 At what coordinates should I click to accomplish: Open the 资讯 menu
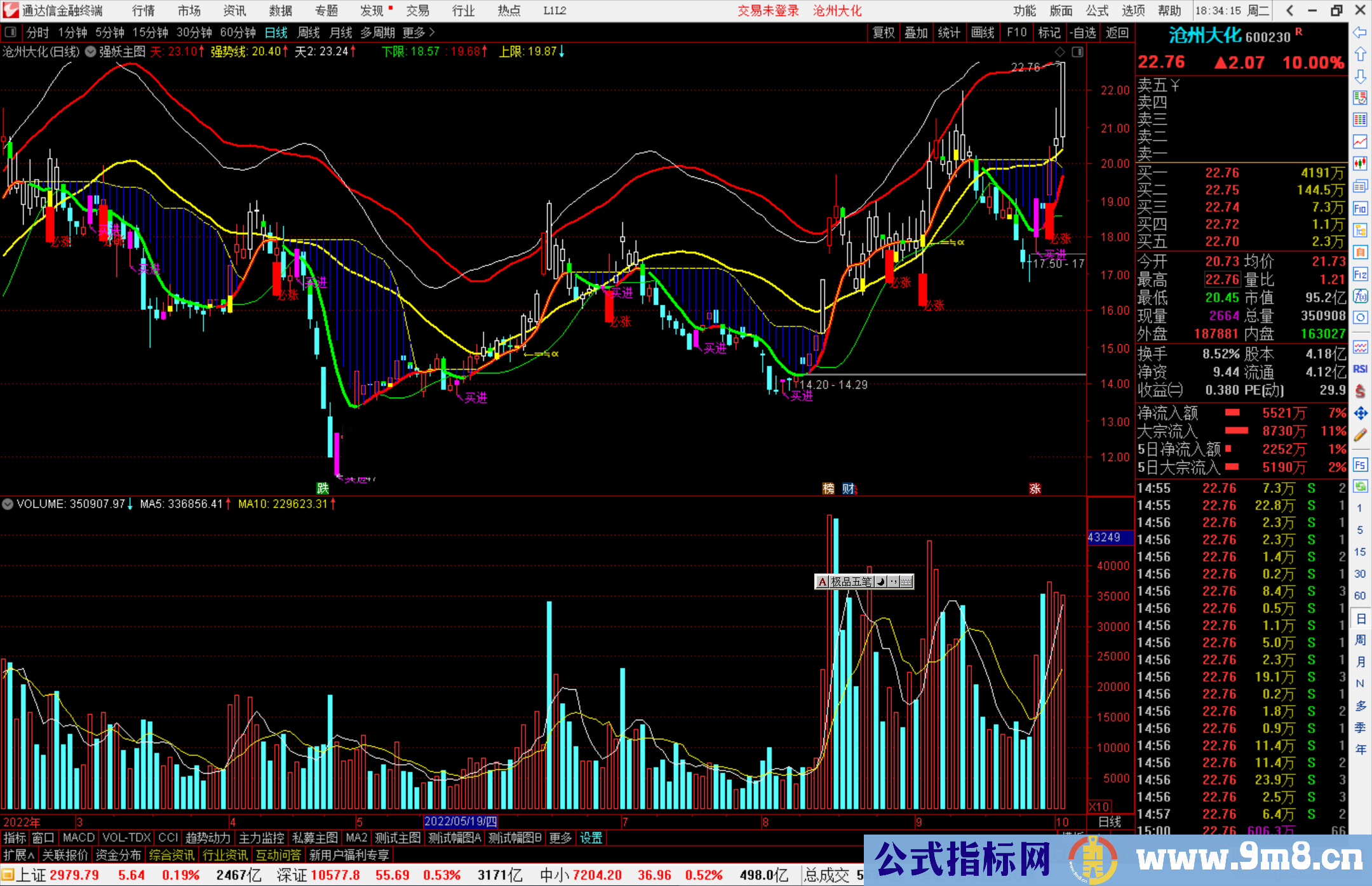point(234,10)
